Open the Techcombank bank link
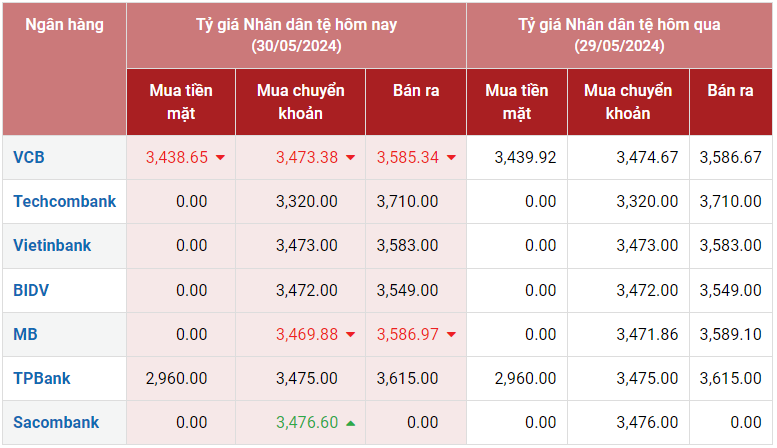Screen dimensions: 777x448 click(x=64, y=201)
